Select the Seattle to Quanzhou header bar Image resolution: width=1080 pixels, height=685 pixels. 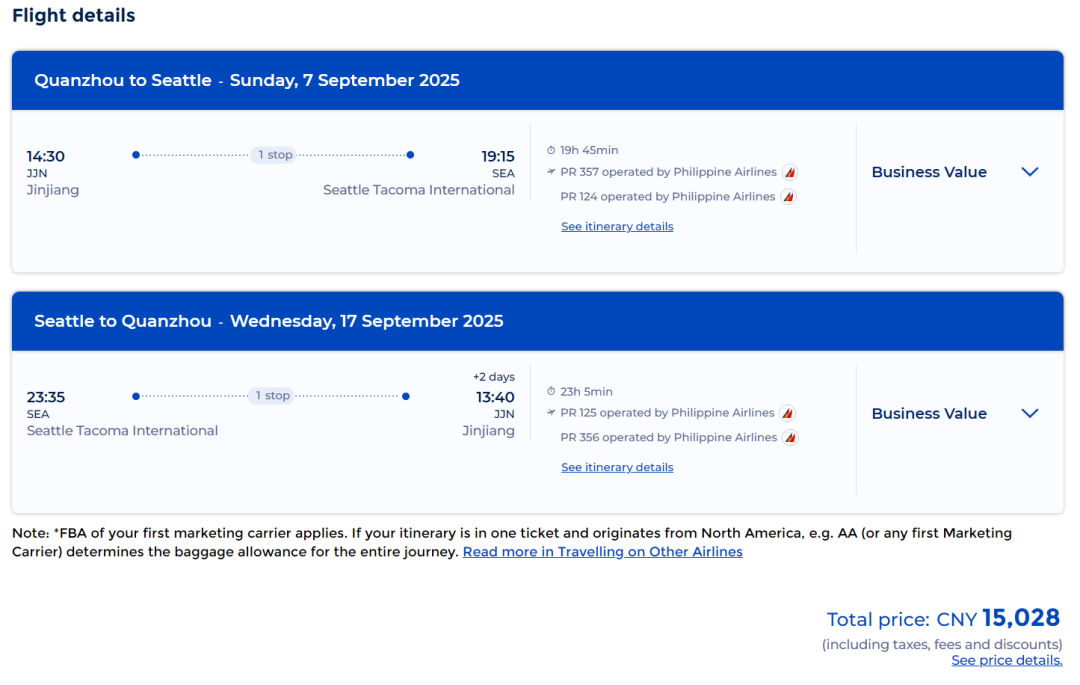[537, 322]
